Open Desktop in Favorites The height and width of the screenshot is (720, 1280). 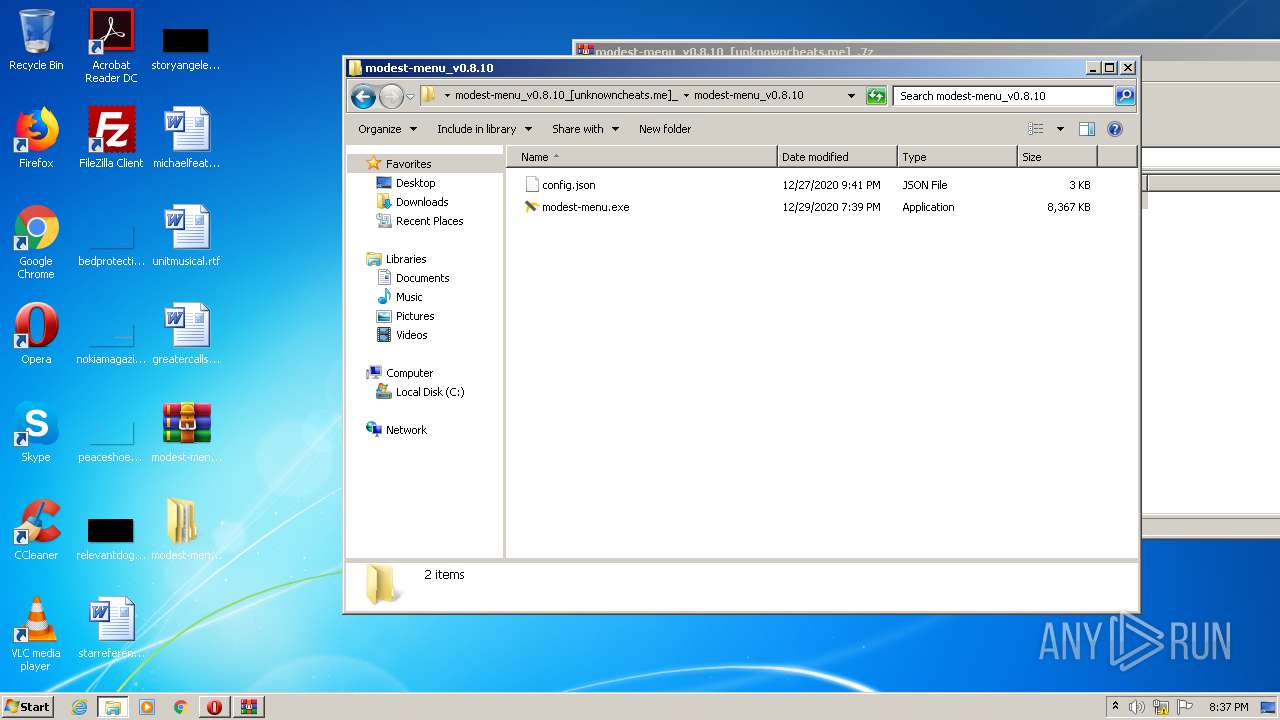coord(415,183)
